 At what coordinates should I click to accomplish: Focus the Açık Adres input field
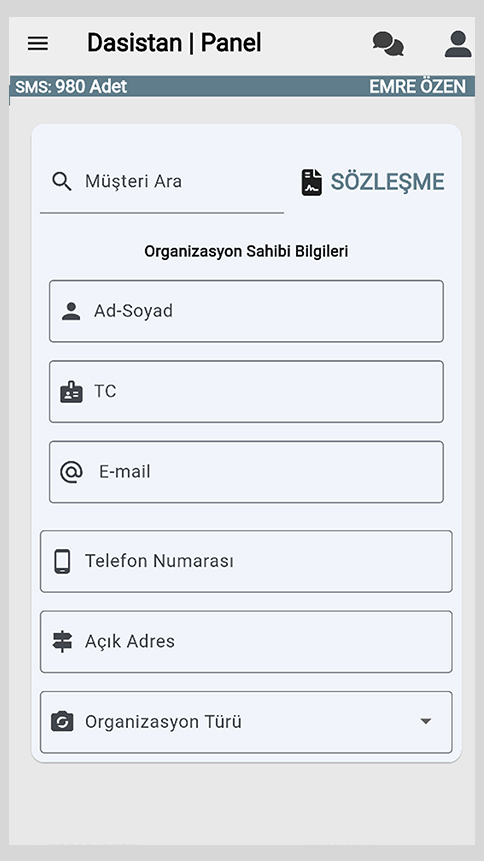pyautogui.click(x=246, y=641)
